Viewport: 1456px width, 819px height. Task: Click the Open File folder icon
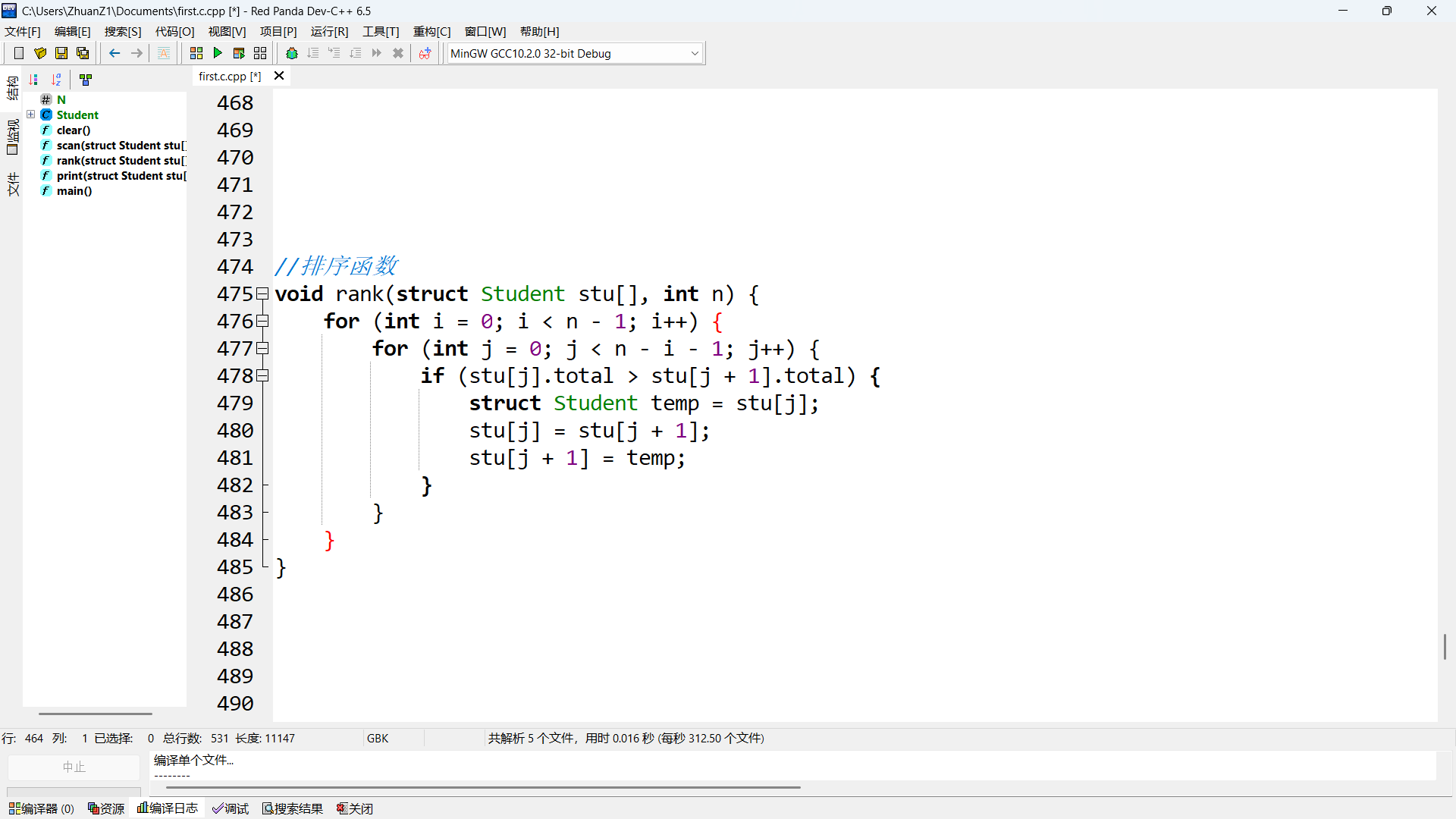coord(40,53)
